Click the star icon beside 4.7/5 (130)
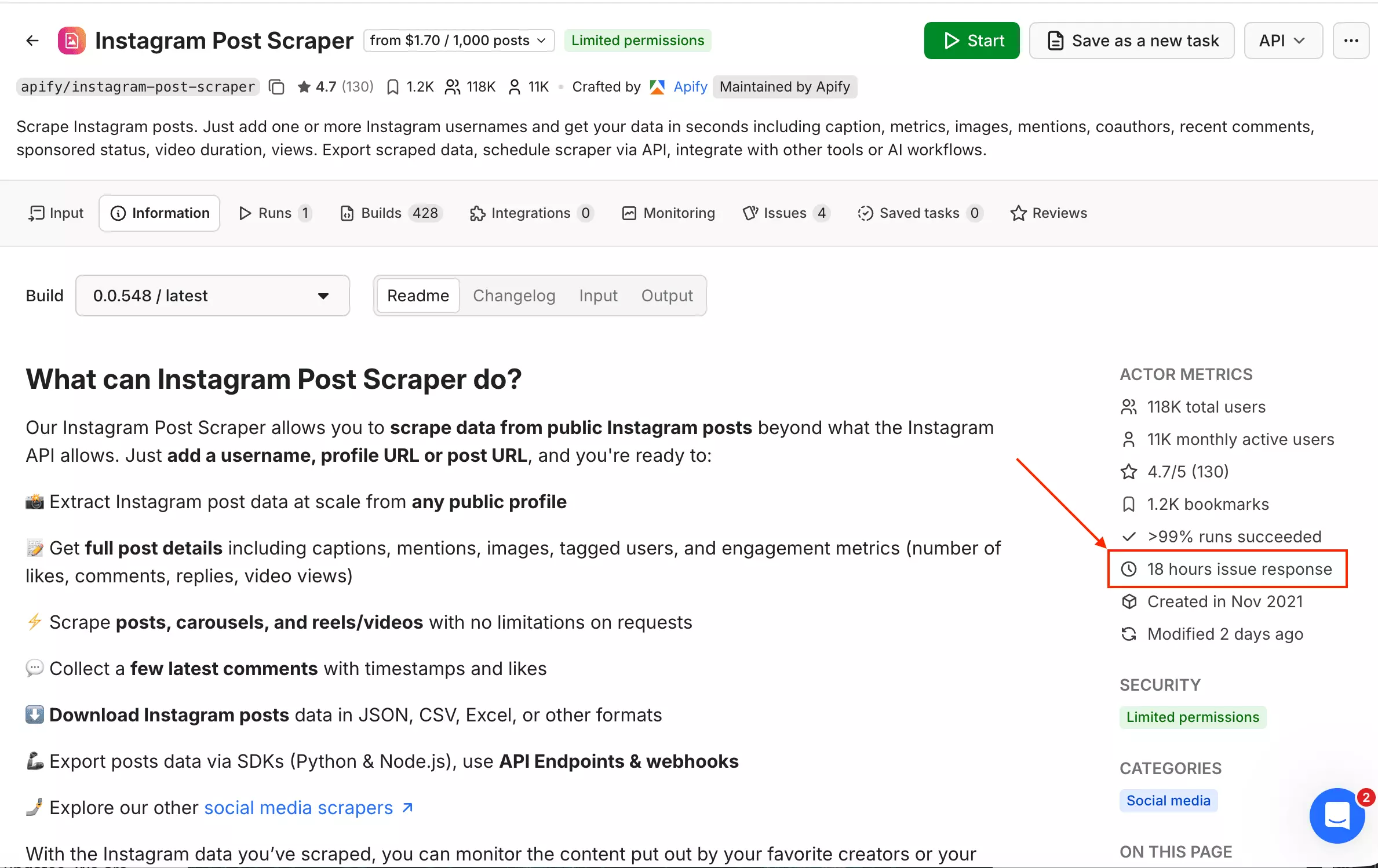This screenshot has height=868, width=1378. (x=1129, y=472)
